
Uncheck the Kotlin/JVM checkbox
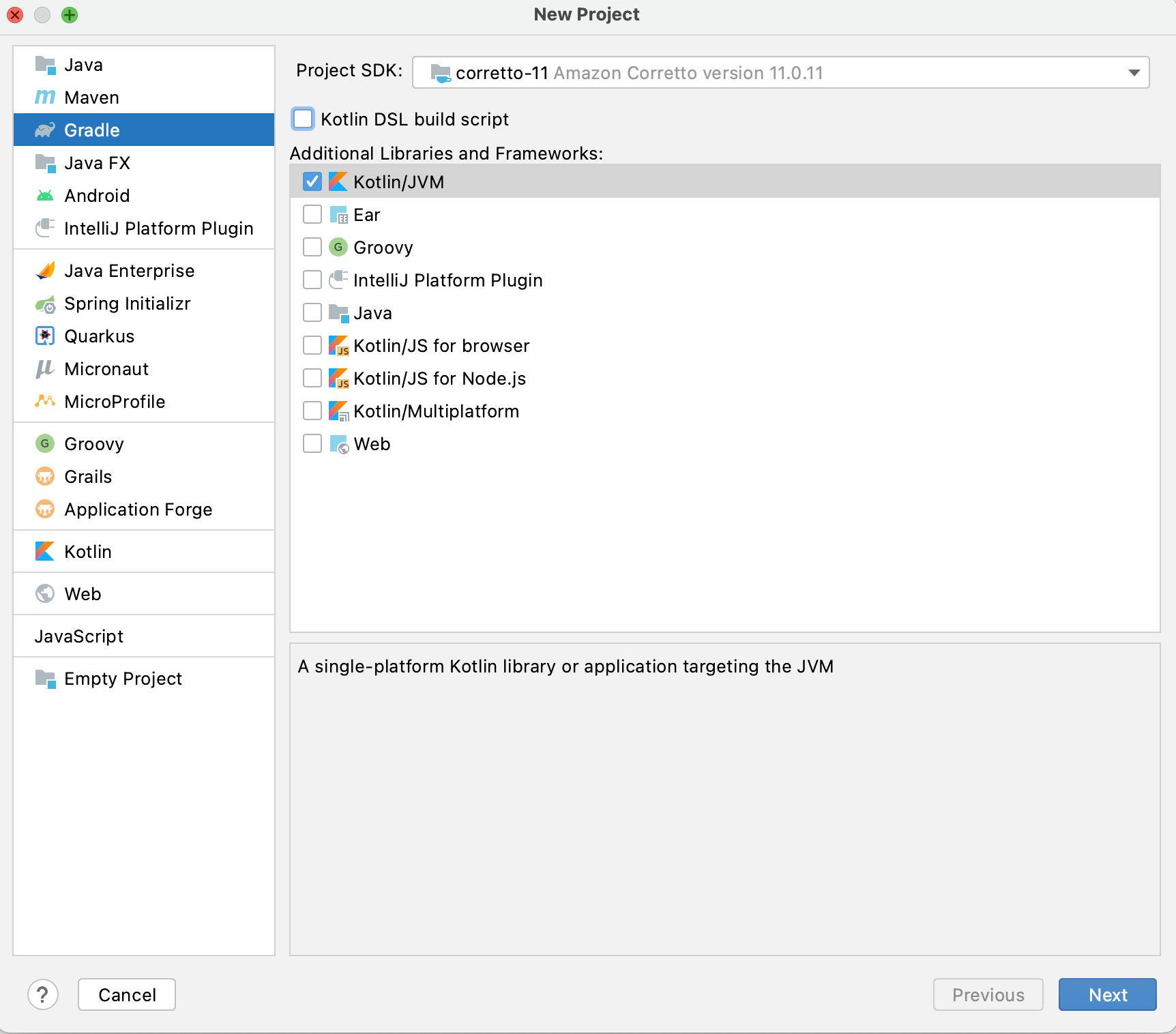click(x=312, y=181)
